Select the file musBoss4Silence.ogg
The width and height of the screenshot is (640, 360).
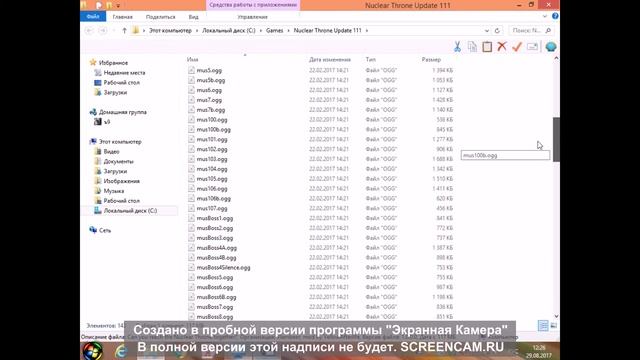223,268
